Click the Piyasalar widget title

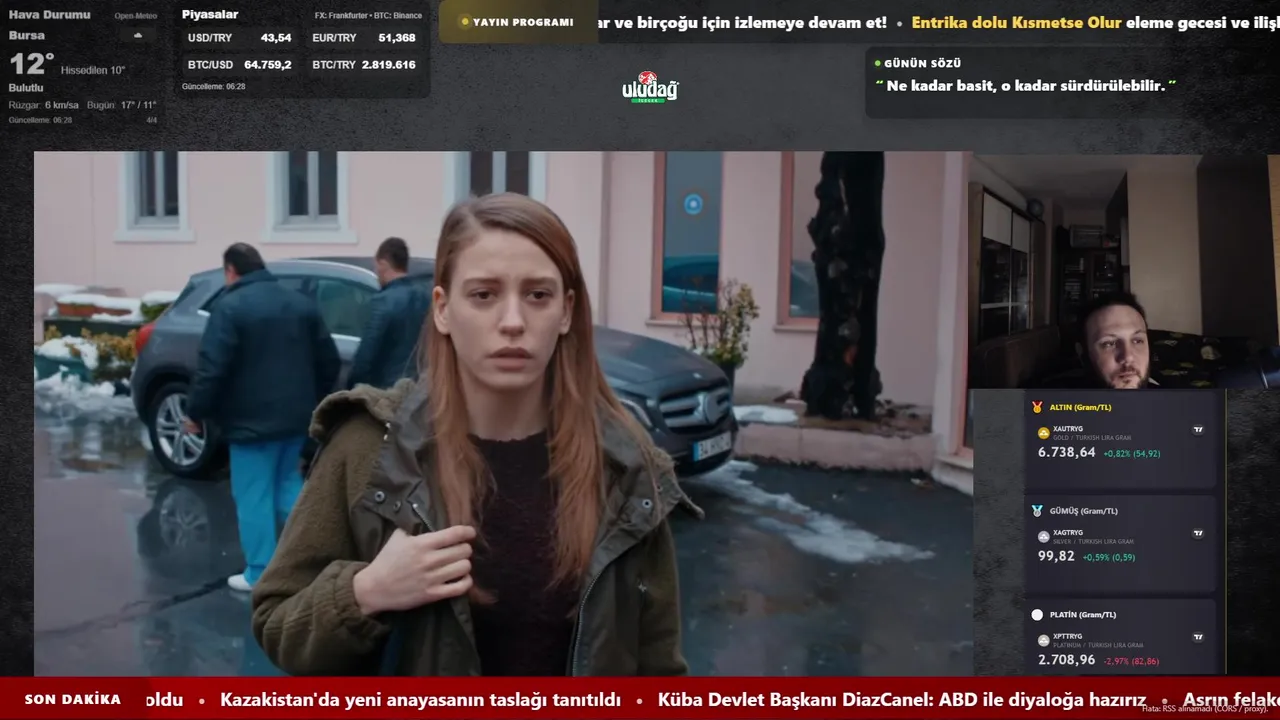pyautogui.click(x=210, y=15)
